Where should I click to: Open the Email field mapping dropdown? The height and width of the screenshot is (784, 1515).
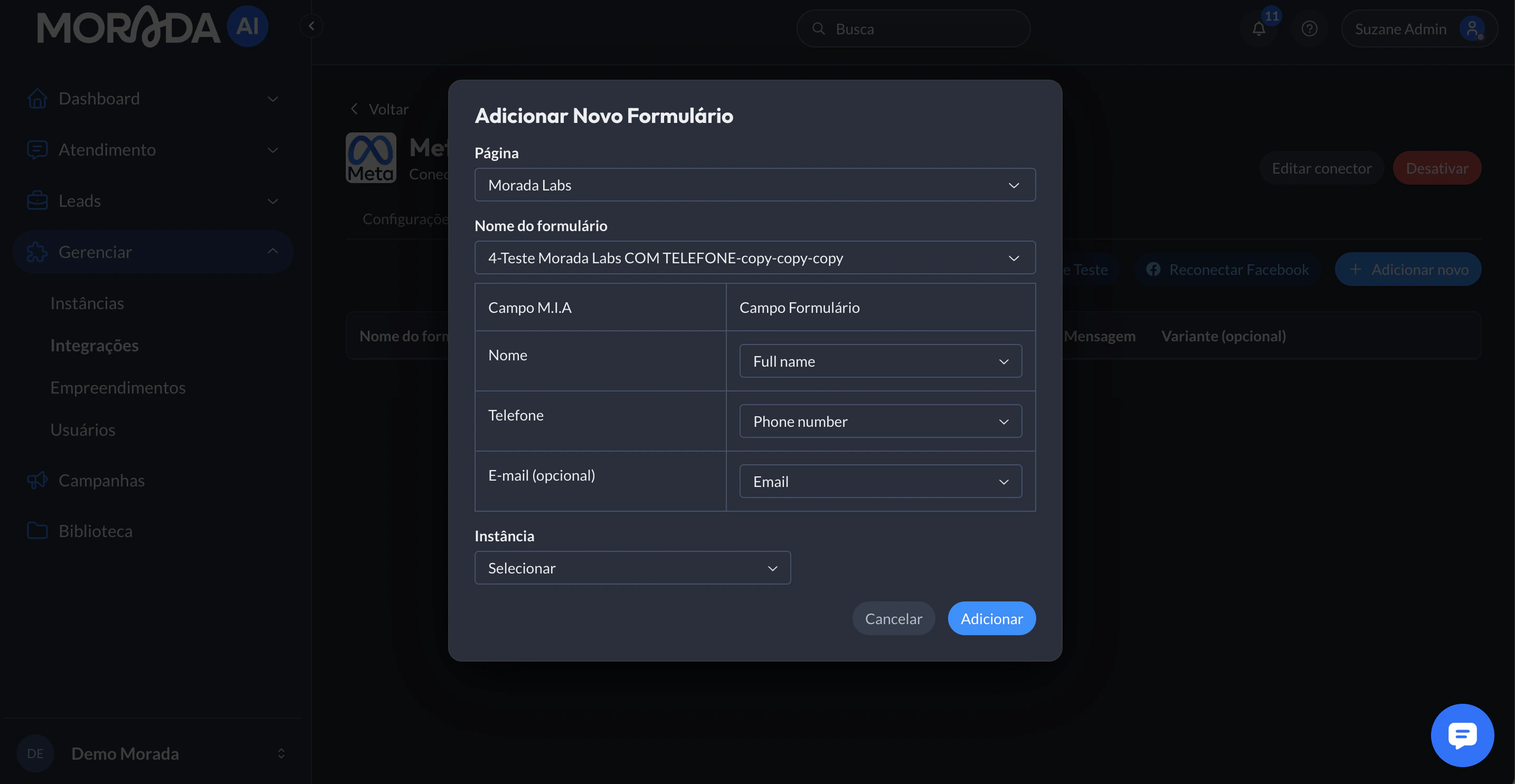coord(880,481)
